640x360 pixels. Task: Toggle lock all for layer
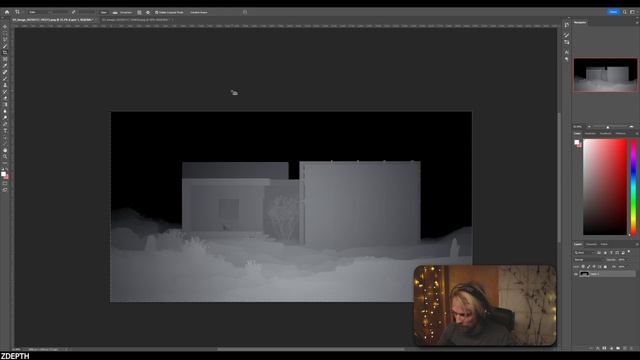pos(605,267)
